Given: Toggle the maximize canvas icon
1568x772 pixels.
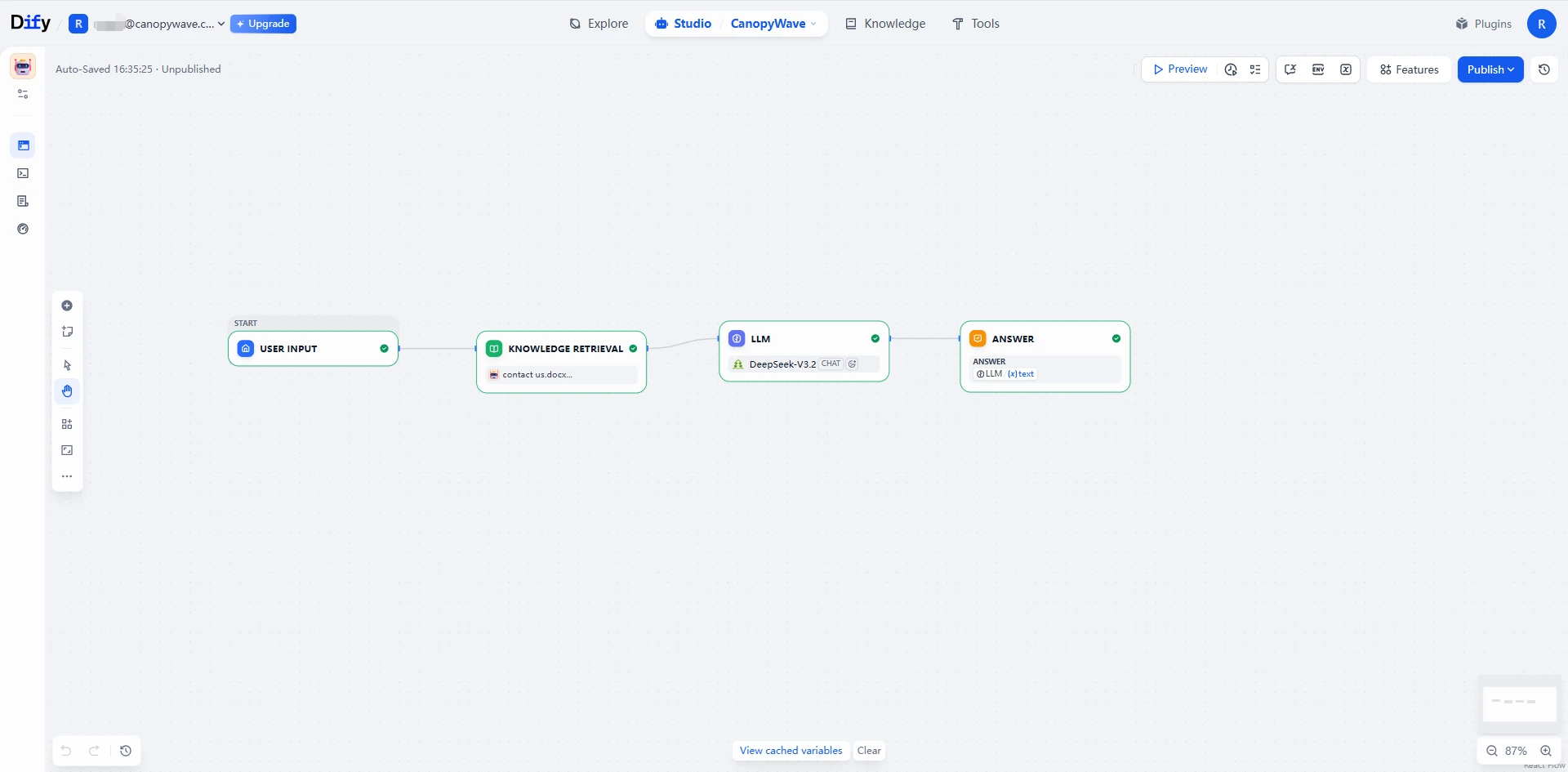Looking at the screenshot, I should [x=67, y=450].
